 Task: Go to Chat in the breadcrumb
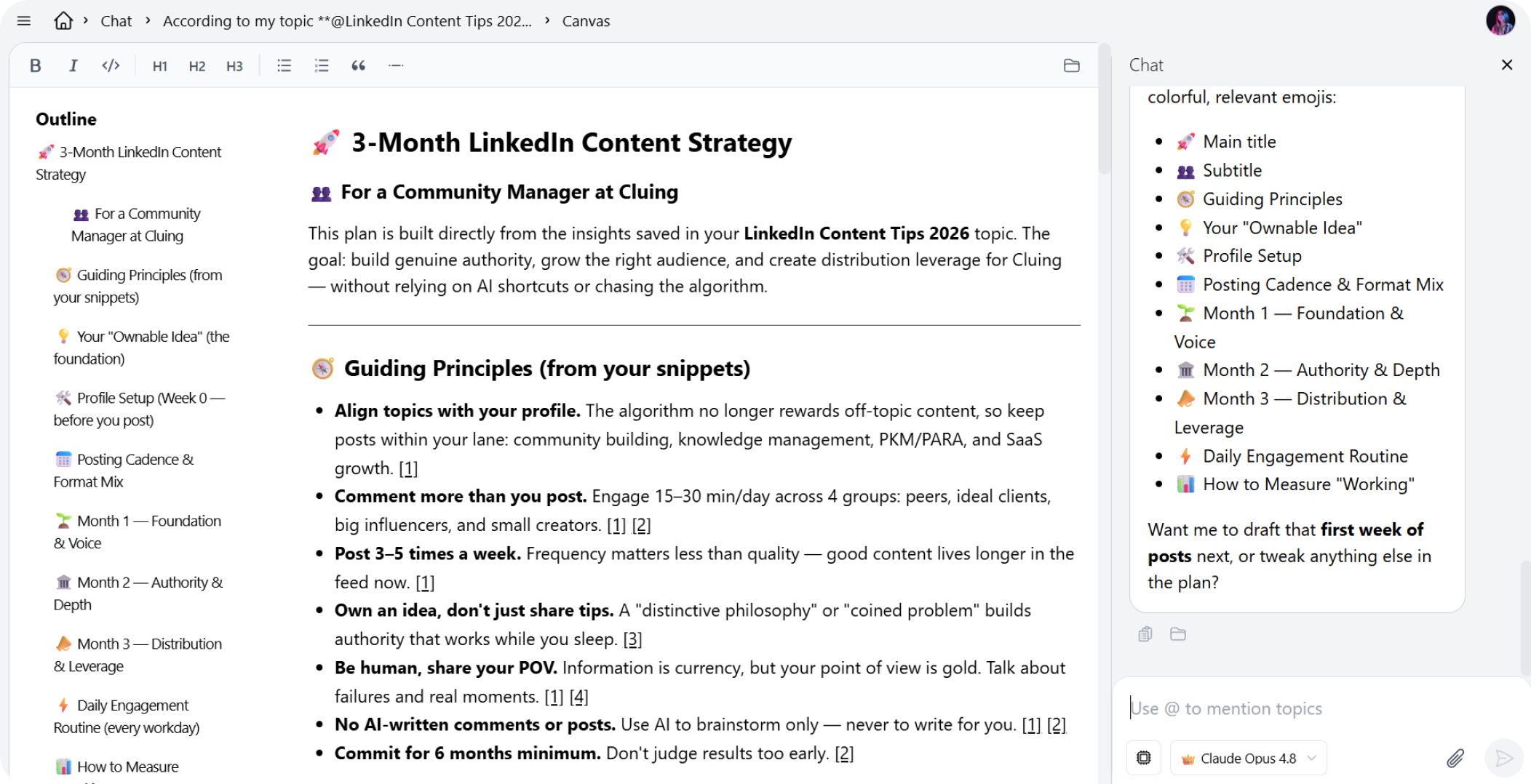pos(116,21)
